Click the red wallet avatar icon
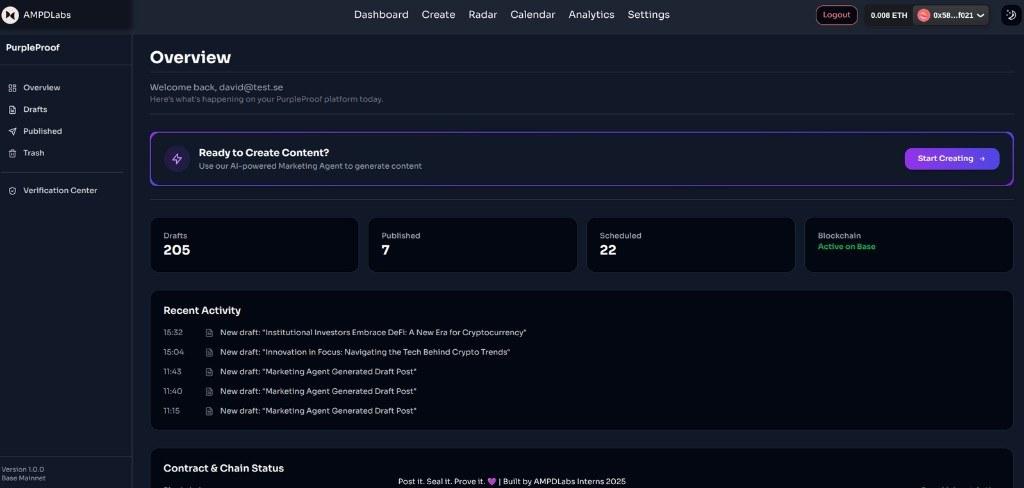The width and height of the screenshot is (1024, 488). (923, 15)
